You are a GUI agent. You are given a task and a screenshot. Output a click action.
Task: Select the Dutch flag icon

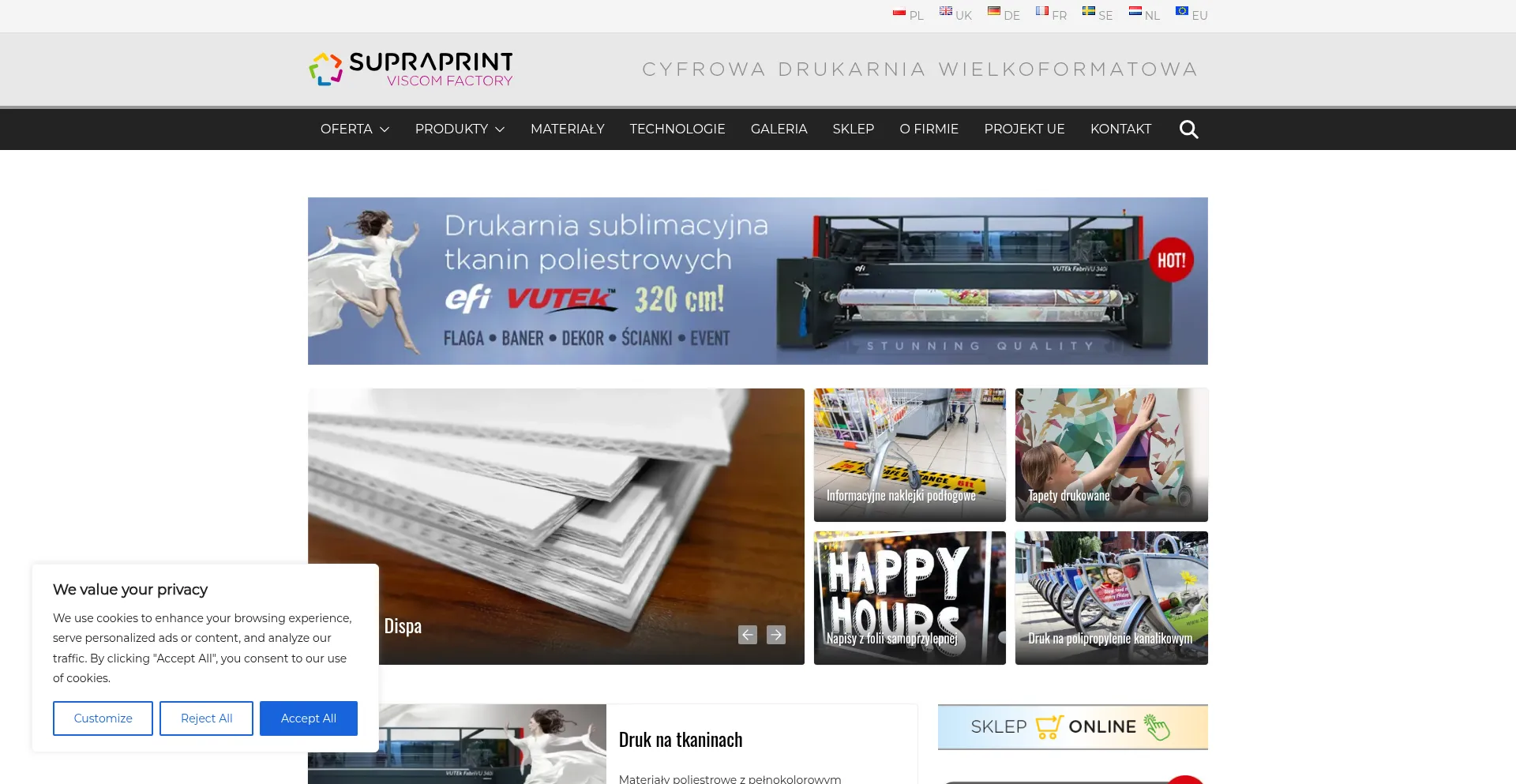(1135, 11)
